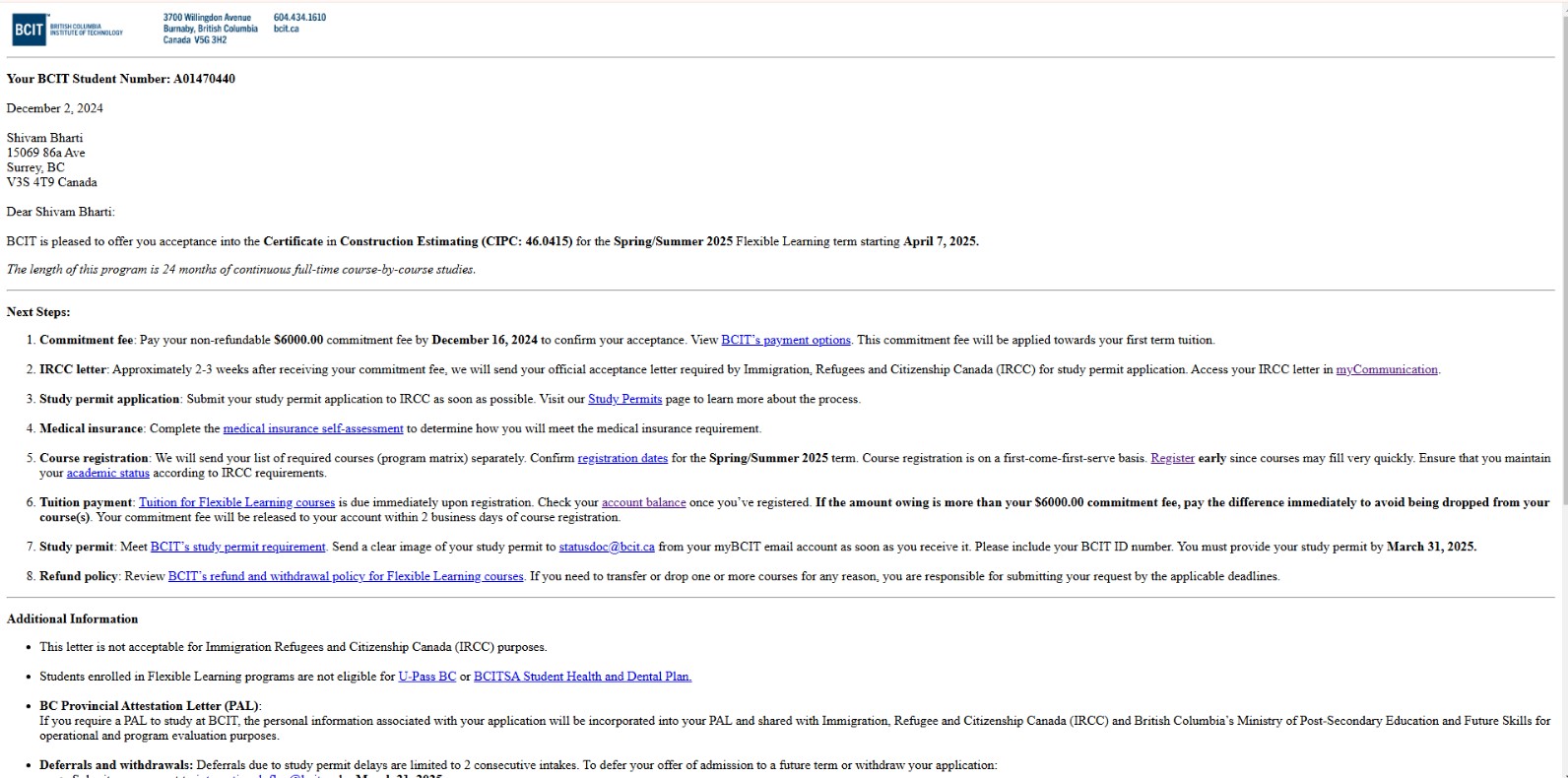Open the U-Pass BC link
This screenshot has width=1568, height=778.
pos(427,677)
